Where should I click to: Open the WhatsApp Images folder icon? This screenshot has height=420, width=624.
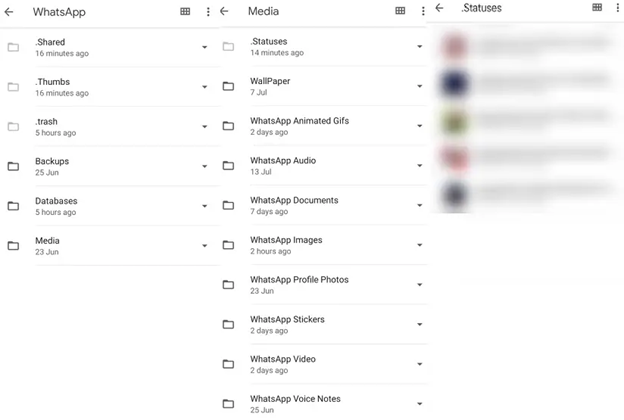tap(228, 245)
